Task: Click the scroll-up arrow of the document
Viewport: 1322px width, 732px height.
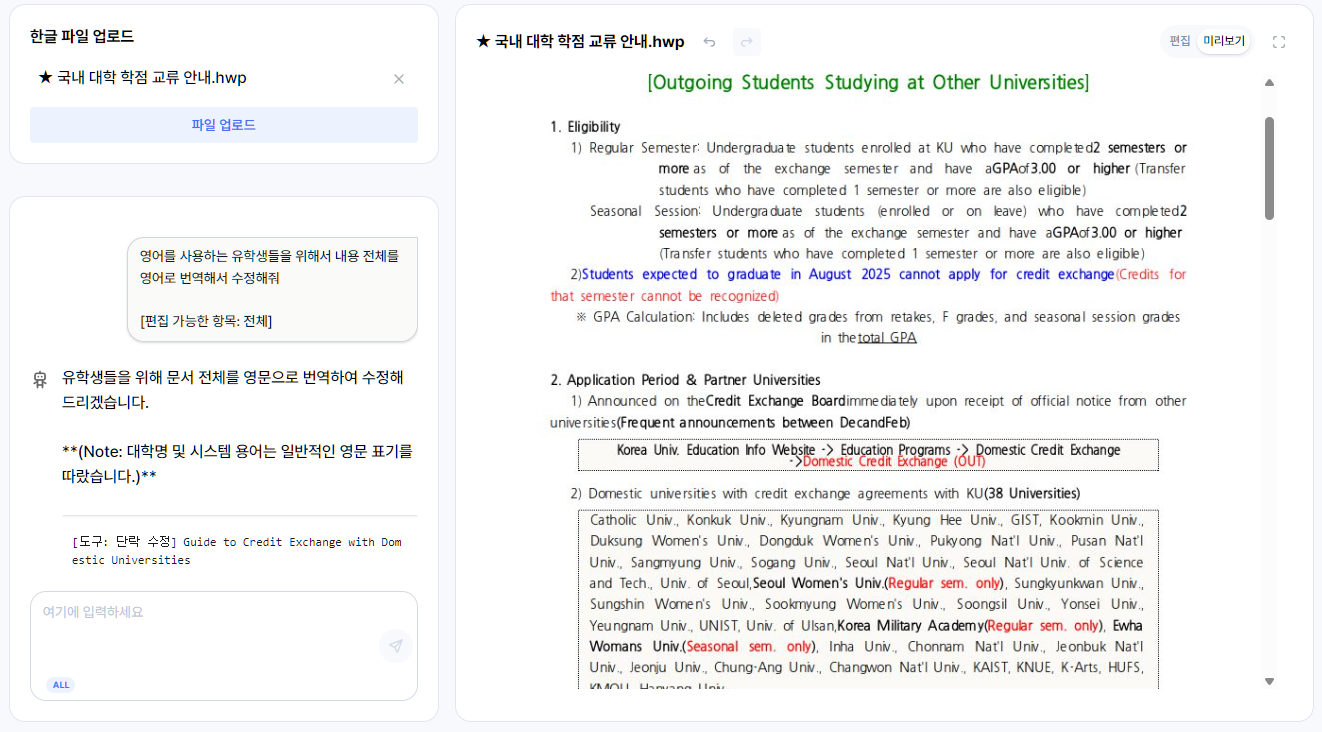Action: click(1269, 83)
